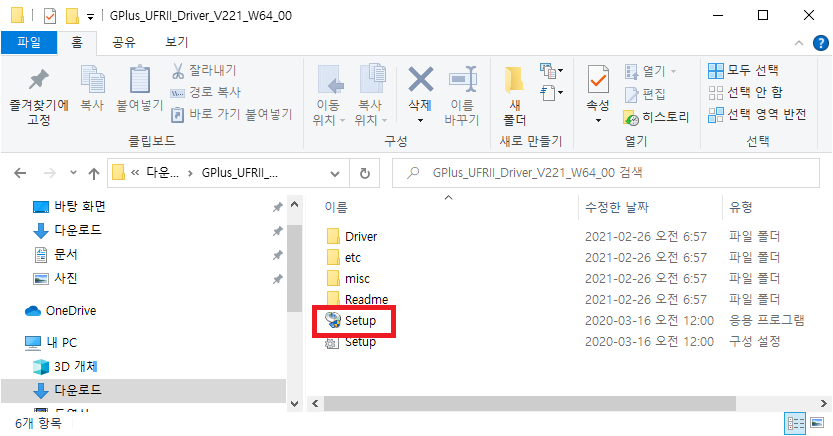The height and width of the screenshot is (436, 833).
Task: Click the forward navigation arrow
Action: [50, 173]
